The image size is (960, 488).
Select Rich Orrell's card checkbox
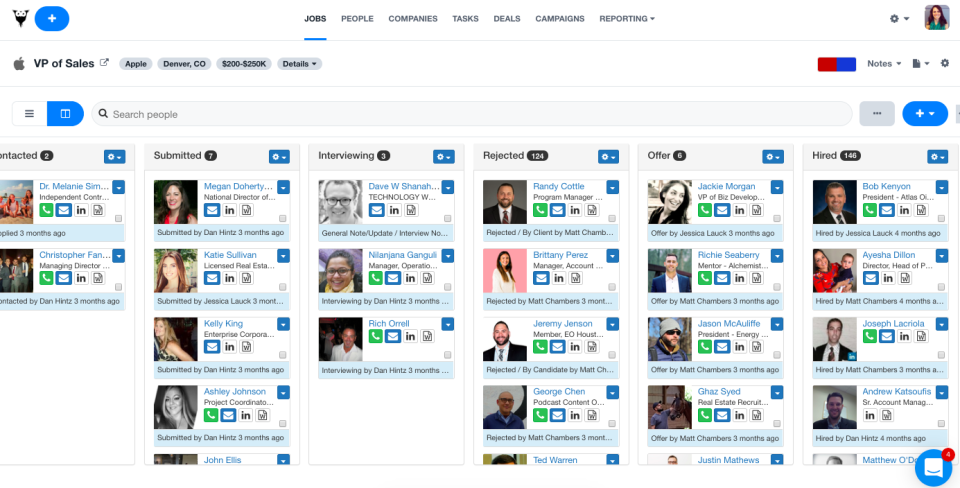(x=448, y=355)
